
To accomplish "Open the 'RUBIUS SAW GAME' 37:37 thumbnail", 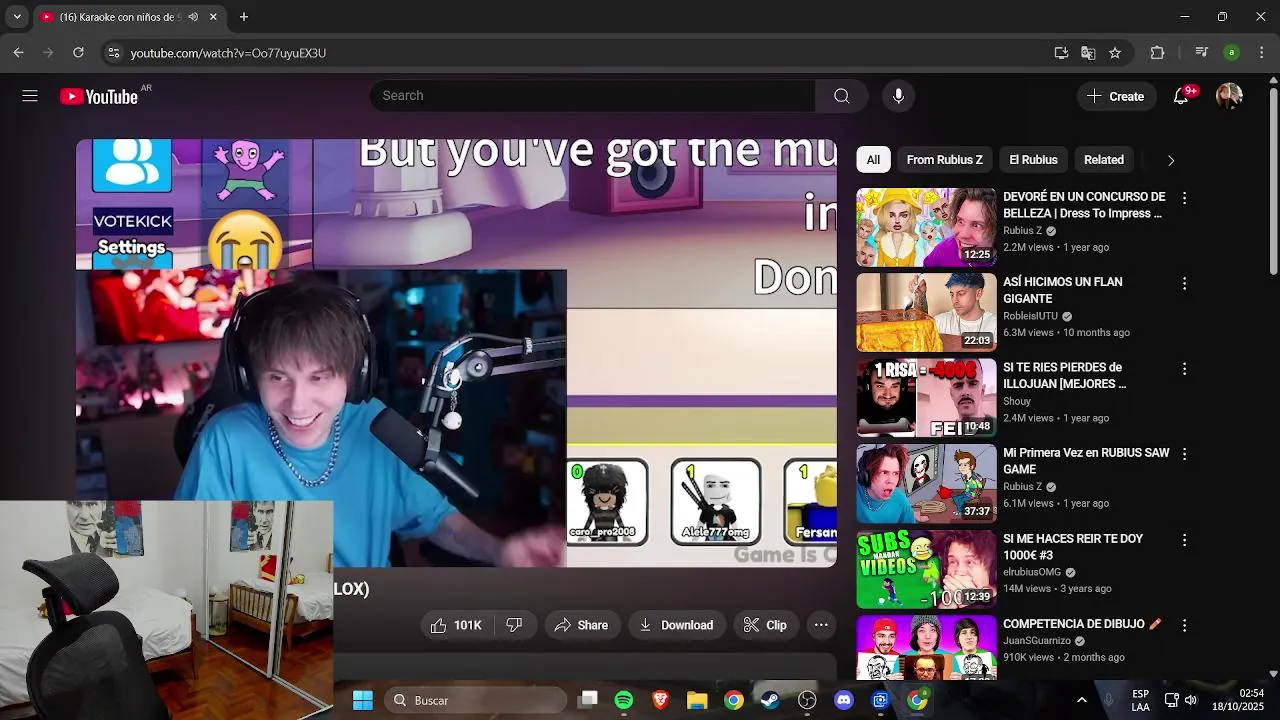I will pos(927,483).
